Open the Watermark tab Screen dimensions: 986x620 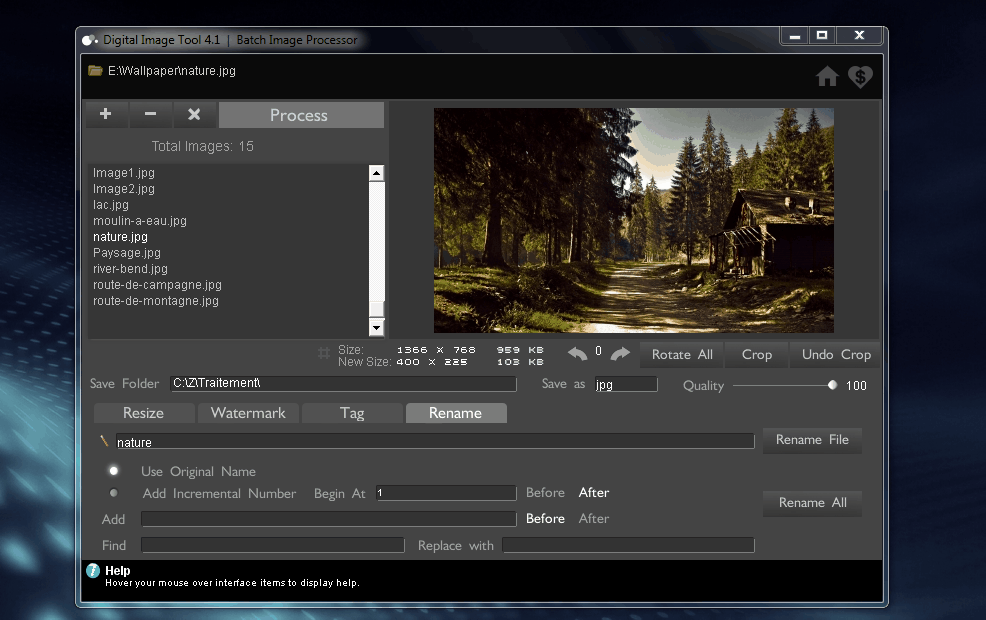coord(248,413)
